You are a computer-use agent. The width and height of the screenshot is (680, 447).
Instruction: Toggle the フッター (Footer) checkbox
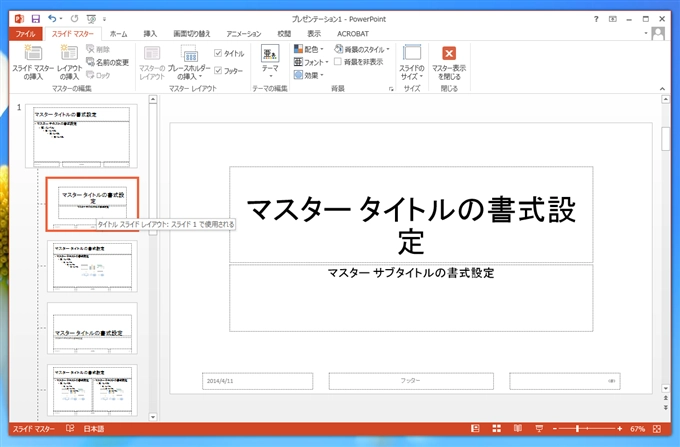(218, 70)
